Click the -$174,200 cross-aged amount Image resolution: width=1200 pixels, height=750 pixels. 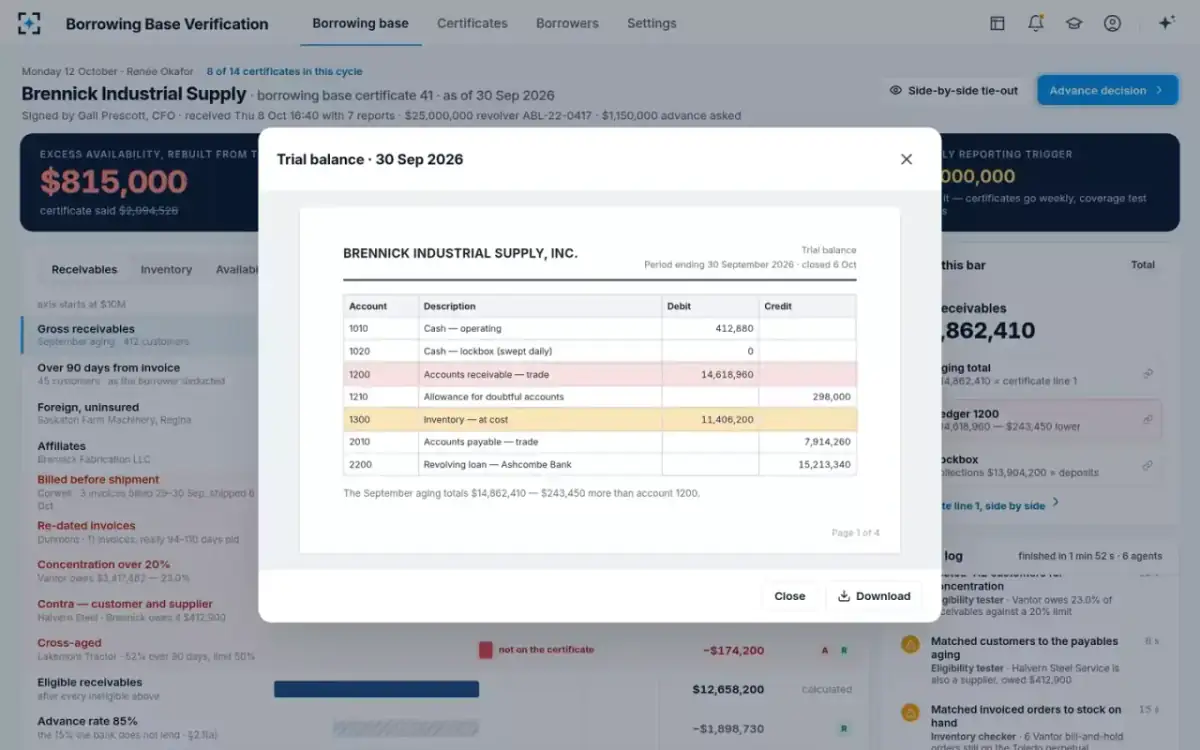(x=733, y=650)
